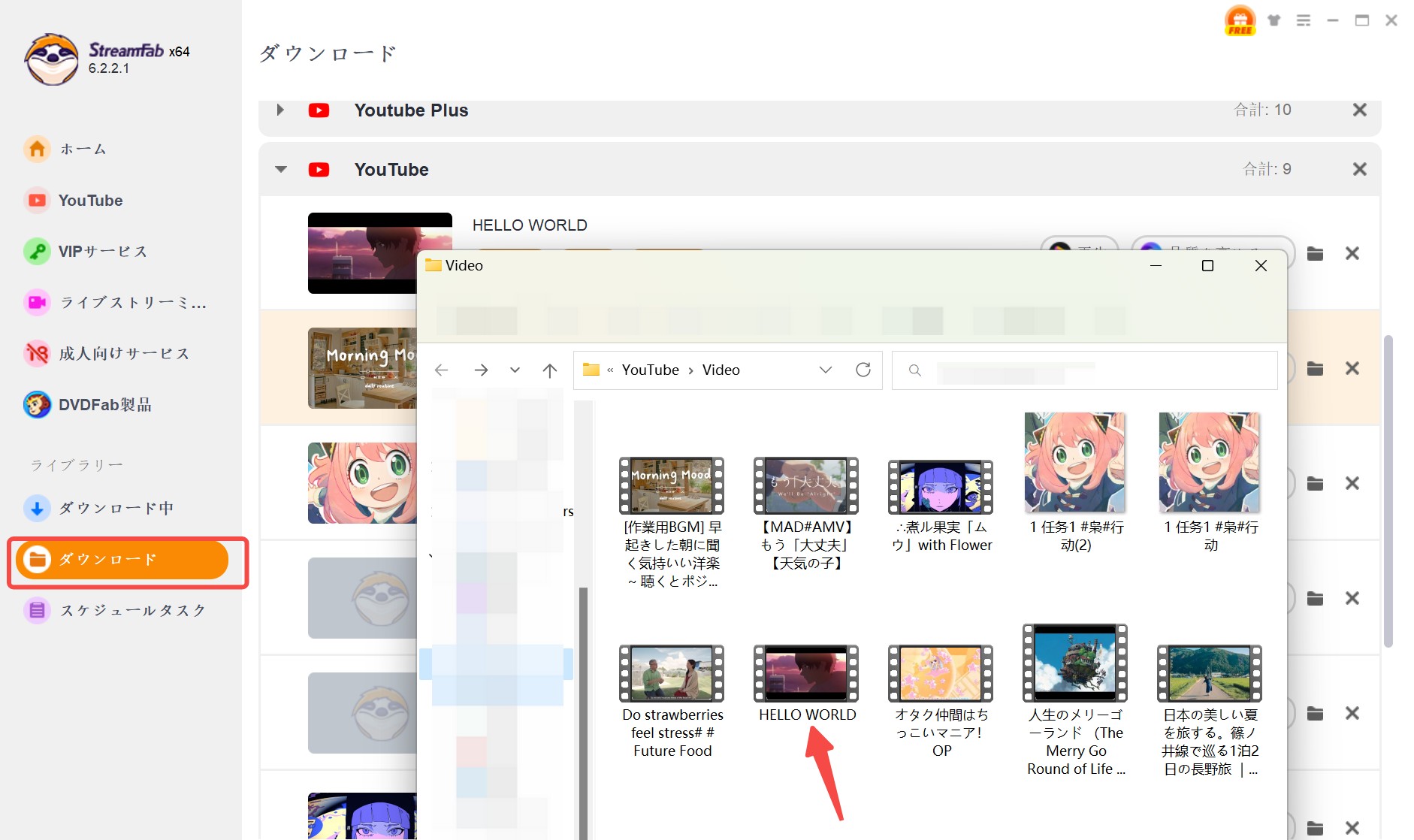
Task: Maximize the StreamFab window
Action: coord(1362,20)
